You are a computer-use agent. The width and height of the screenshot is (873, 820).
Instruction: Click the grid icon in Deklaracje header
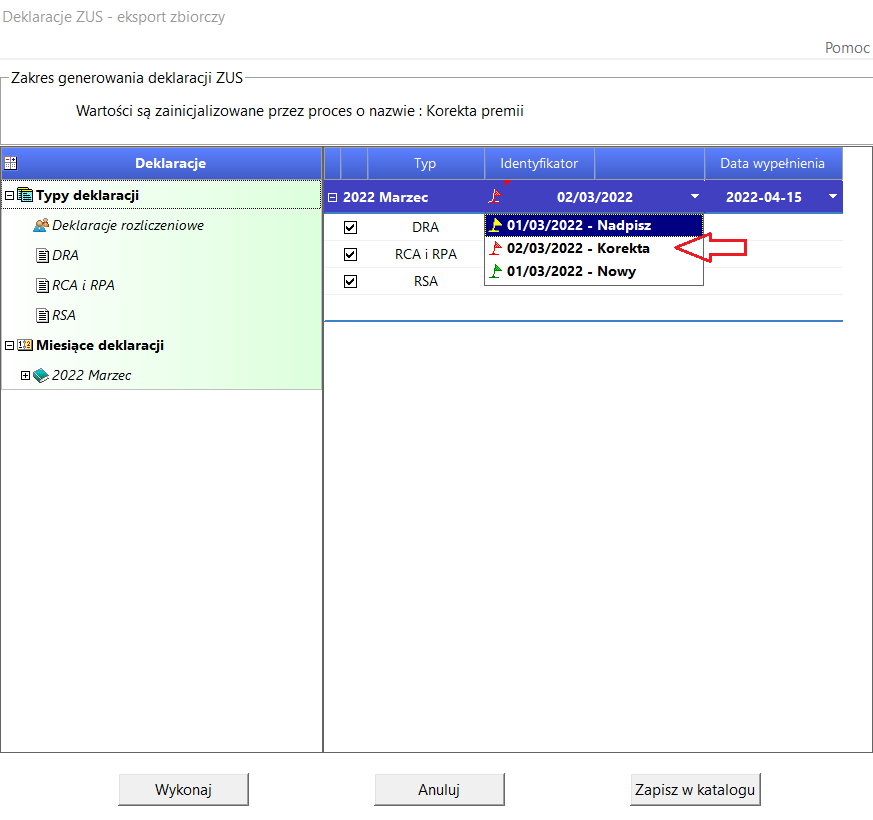[x=11, y=163]
